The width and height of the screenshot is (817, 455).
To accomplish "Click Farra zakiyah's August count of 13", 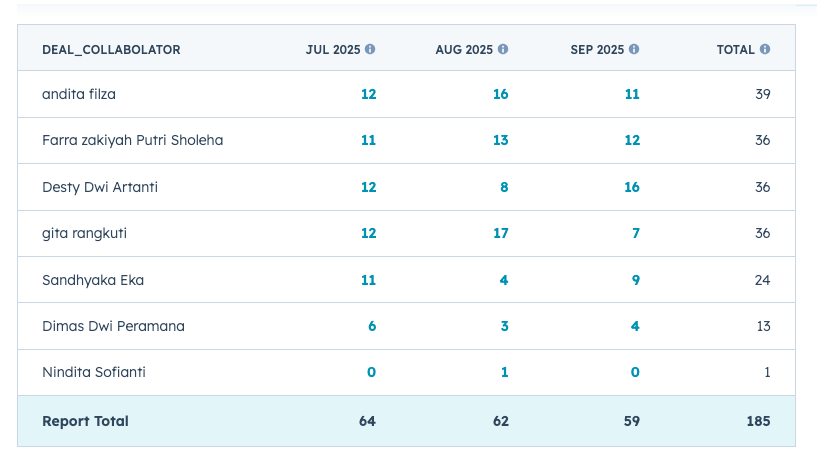I will pos(500,140).
